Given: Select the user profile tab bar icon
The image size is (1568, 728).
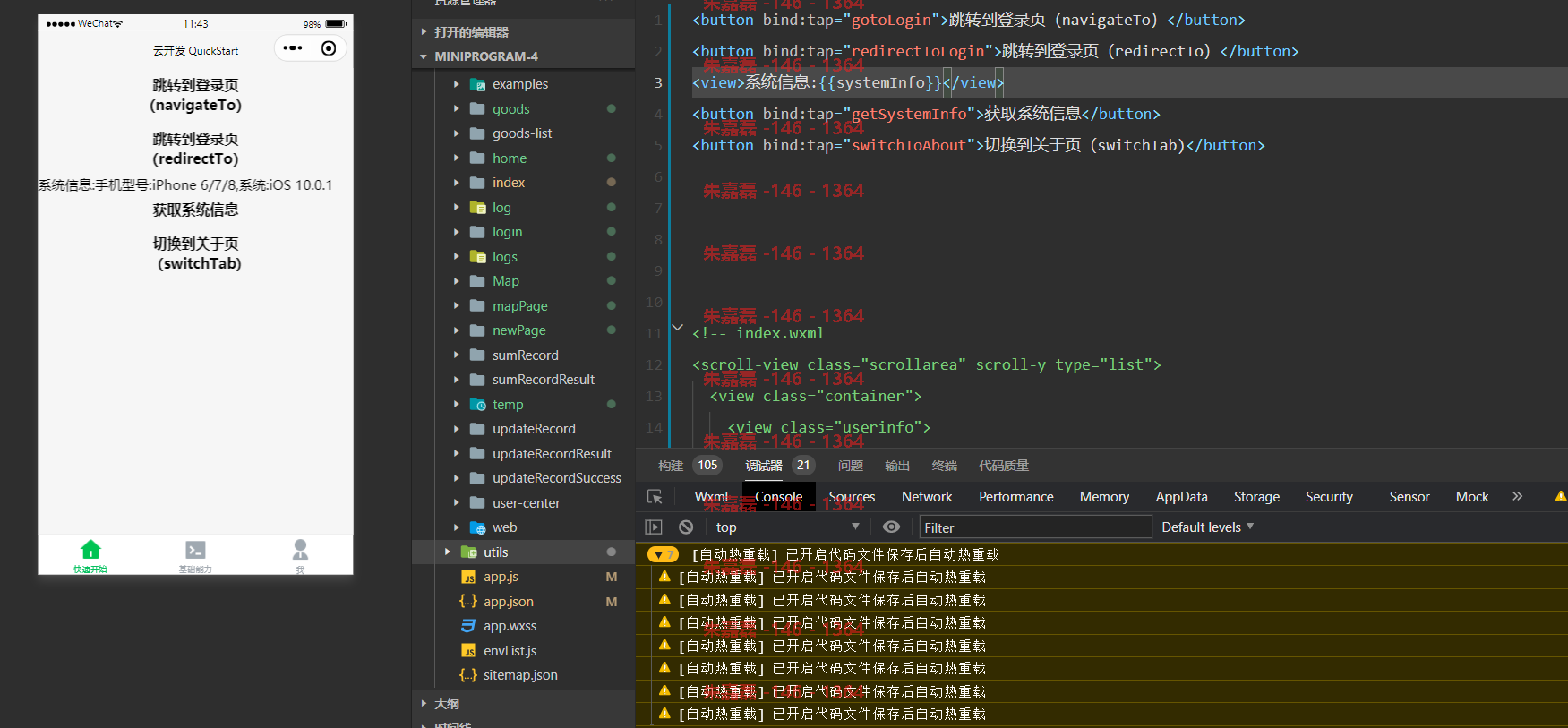Looking at the screenshot, I should [x=300, y=549].
